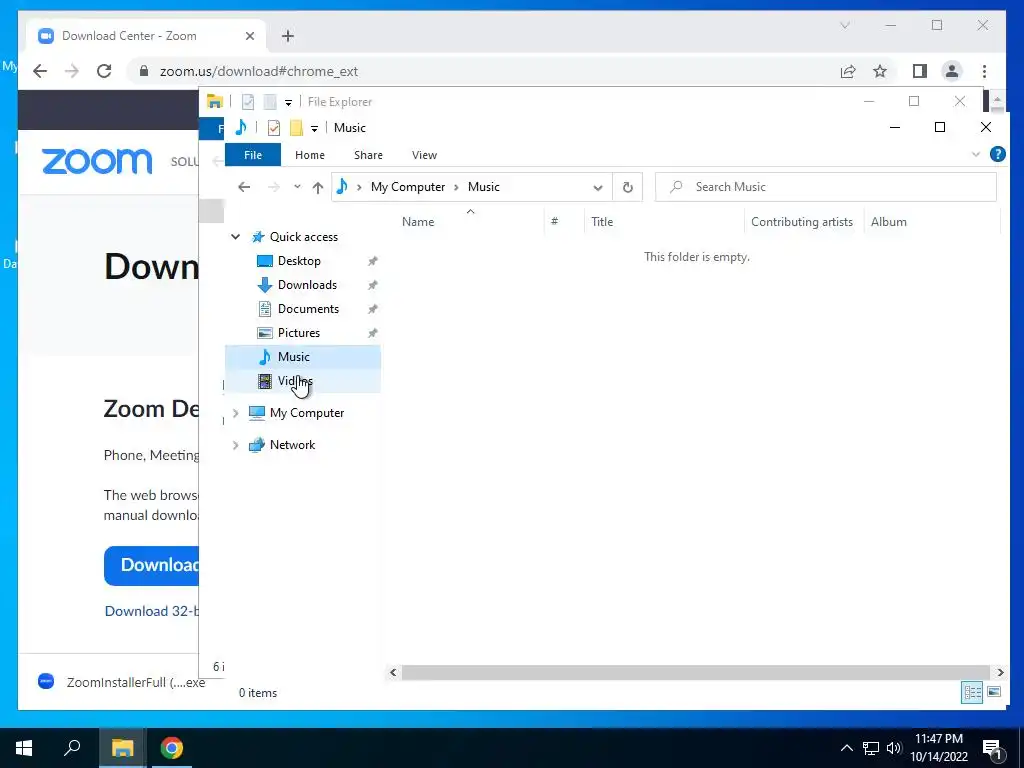Click the blue Download button on Zoom page
The width and height of the screenshot is (1024, 768).
click(x=152, y=566)
